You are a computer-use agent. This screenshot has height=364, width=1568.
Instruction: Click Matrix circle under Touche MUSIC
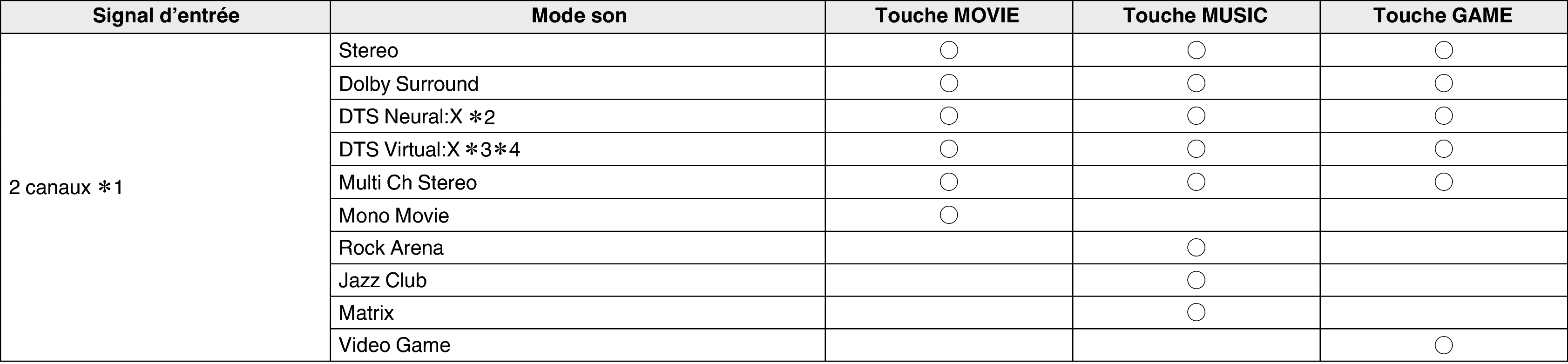tap(1196, 313)
